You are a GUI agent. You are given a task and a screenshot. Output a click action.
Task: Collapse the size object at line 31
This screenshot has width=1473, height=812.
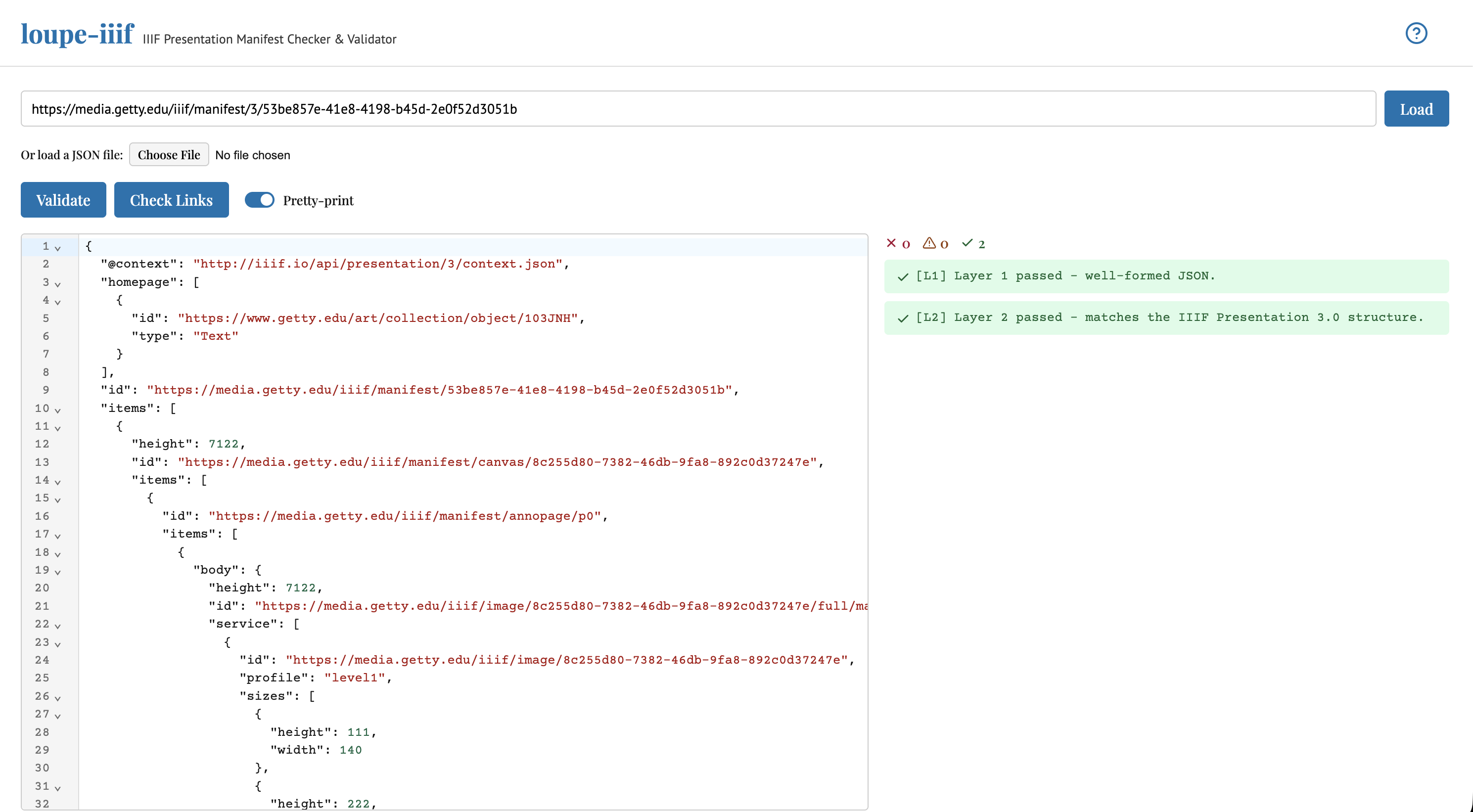(58, 788)
